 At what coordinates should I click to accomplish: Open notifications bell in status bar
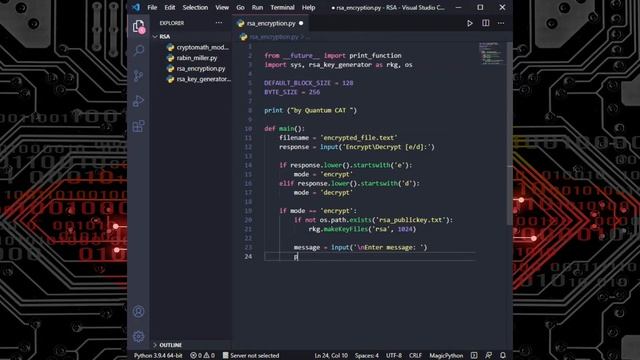(503, 356)
